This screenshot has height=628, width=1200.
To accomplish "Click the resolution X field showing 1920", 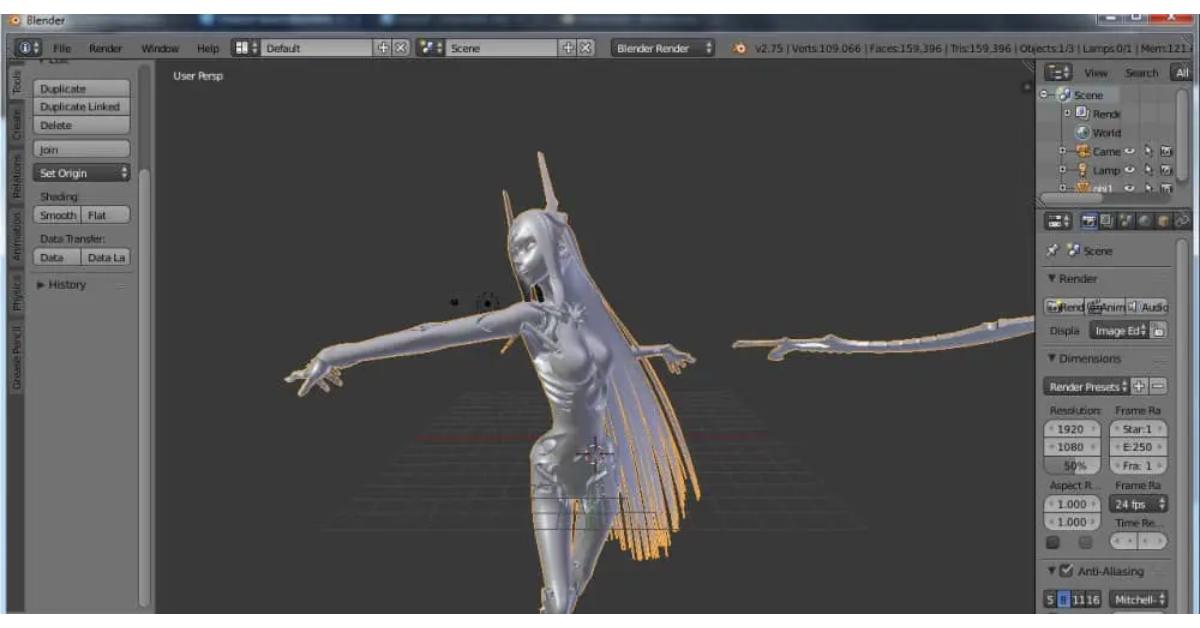I will pos(1071,429).
